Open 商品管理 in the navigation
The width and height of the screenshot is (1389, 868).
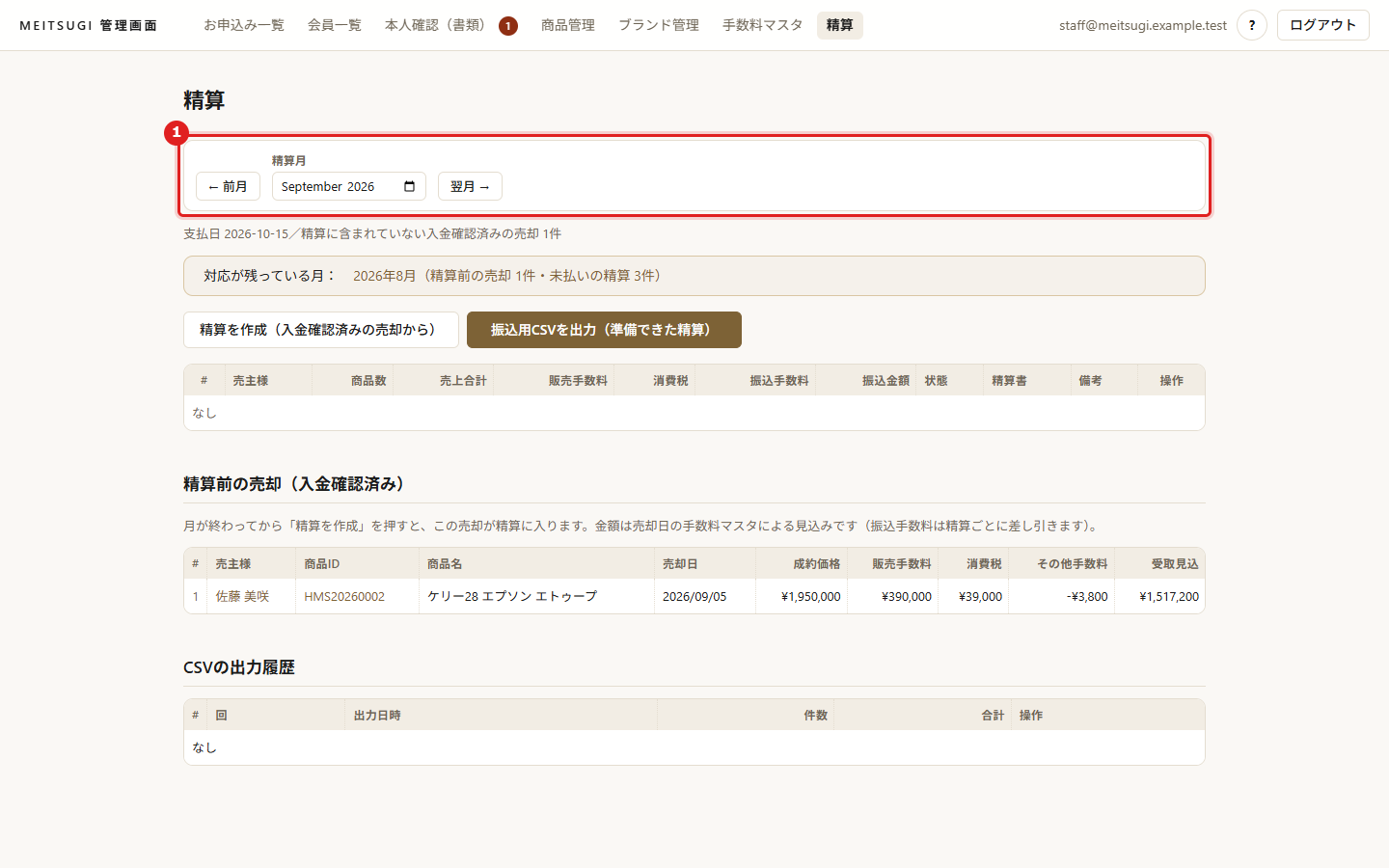(x=568, y=25)
